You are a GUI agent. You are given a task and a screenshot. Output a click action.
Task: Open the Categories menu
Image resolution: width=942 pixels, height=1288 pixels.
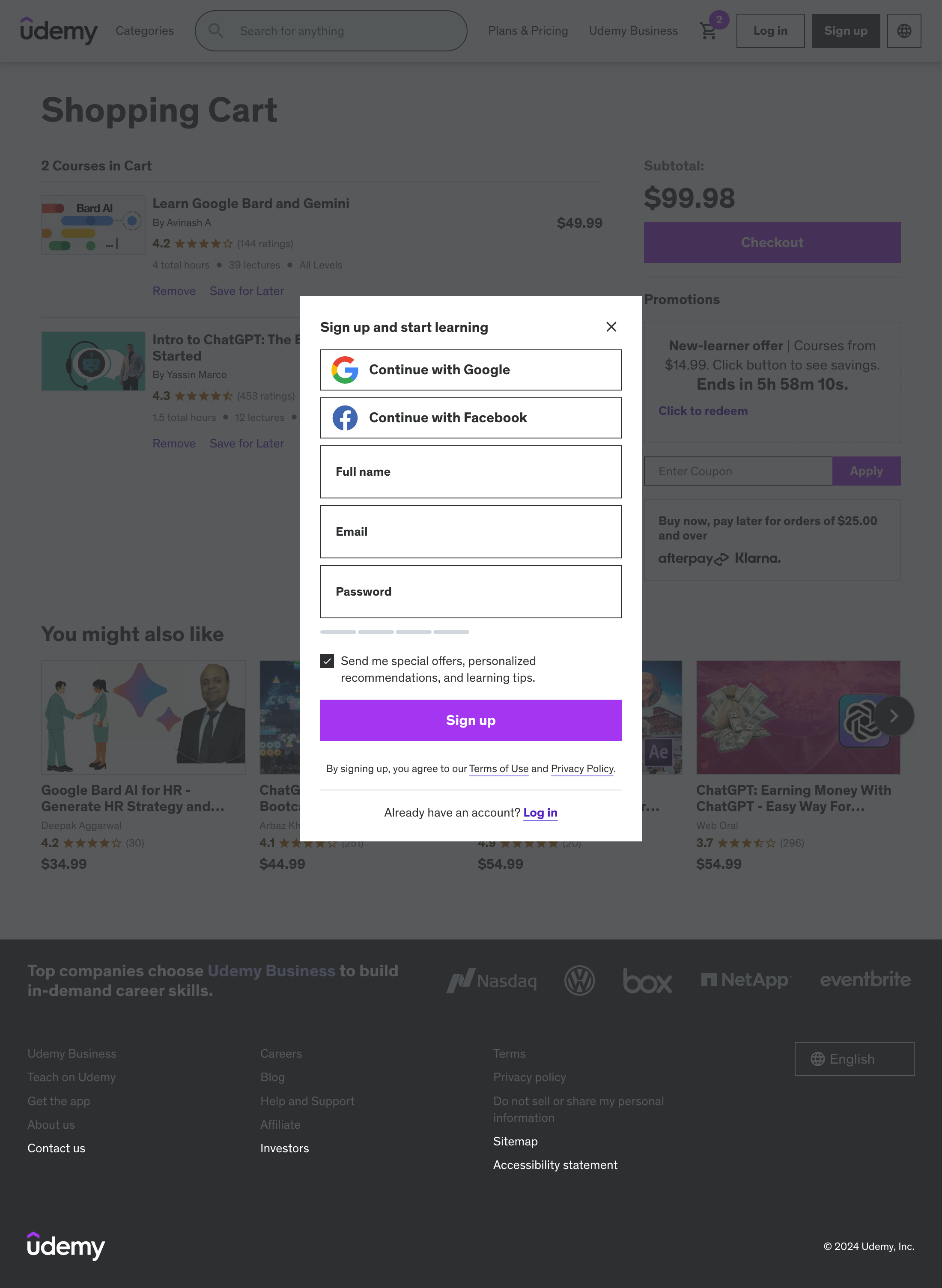pos(144,31)
